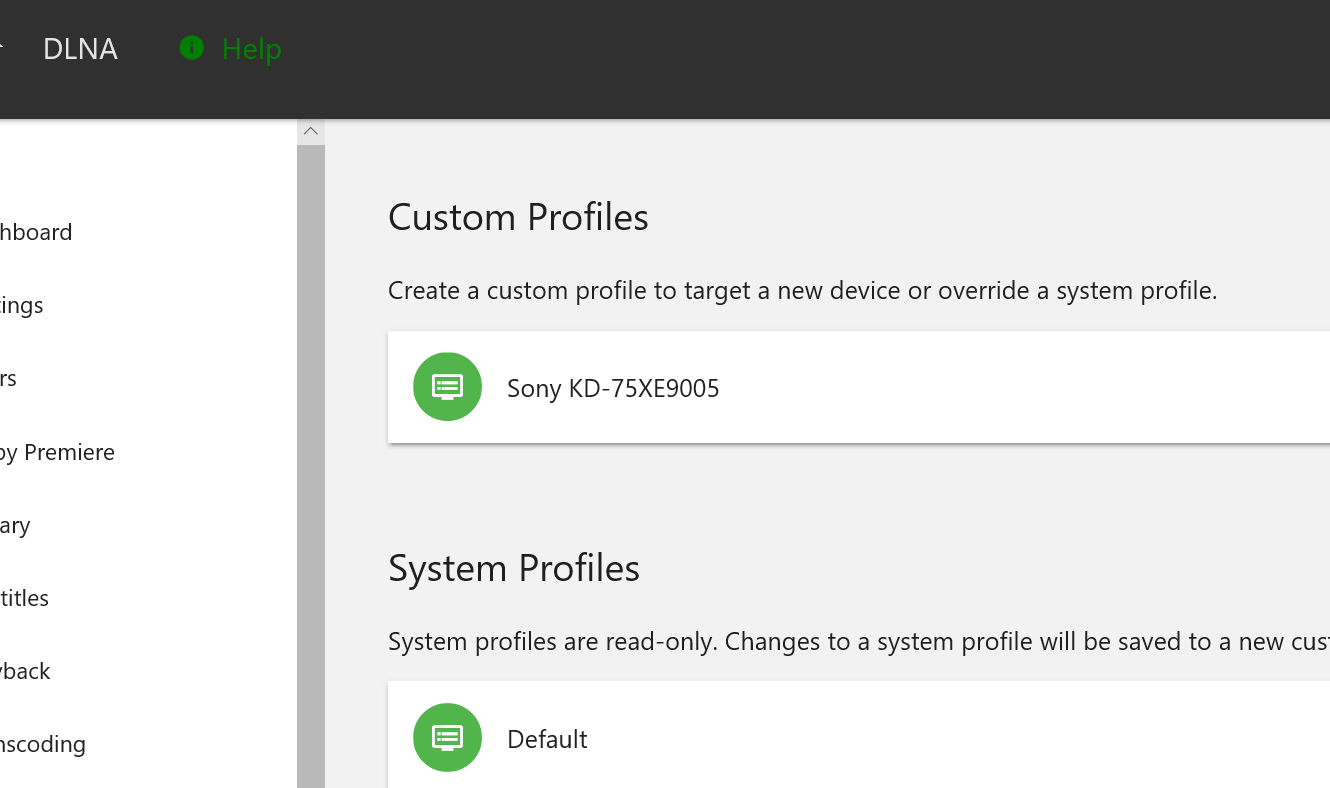The width and height of the screenshot is (1330, 788).
Task: Navigate to Users in the sidebar
Action: coord(9,378)
